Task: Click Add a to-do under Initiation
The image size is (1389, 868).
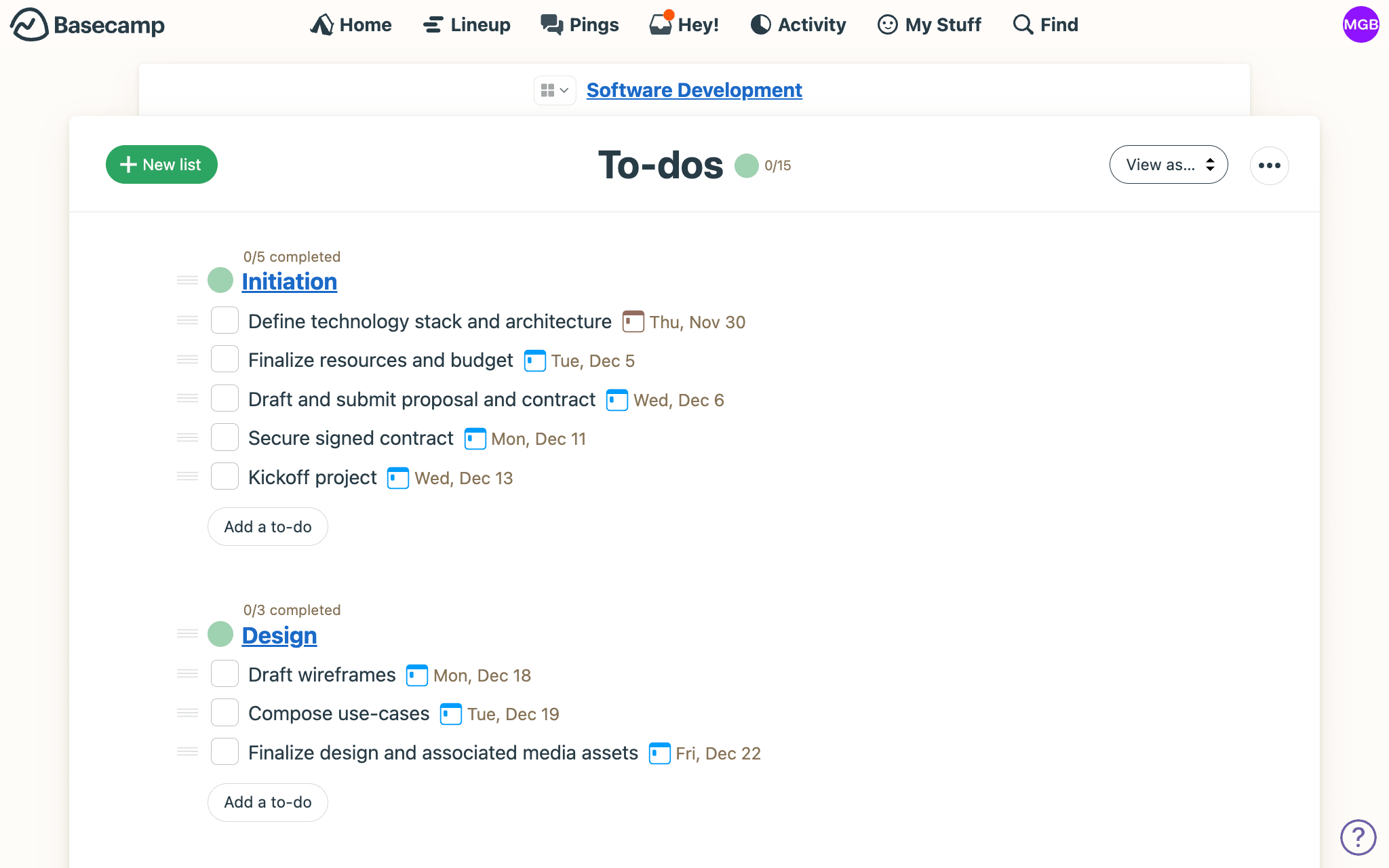Action: pos(267,526)
